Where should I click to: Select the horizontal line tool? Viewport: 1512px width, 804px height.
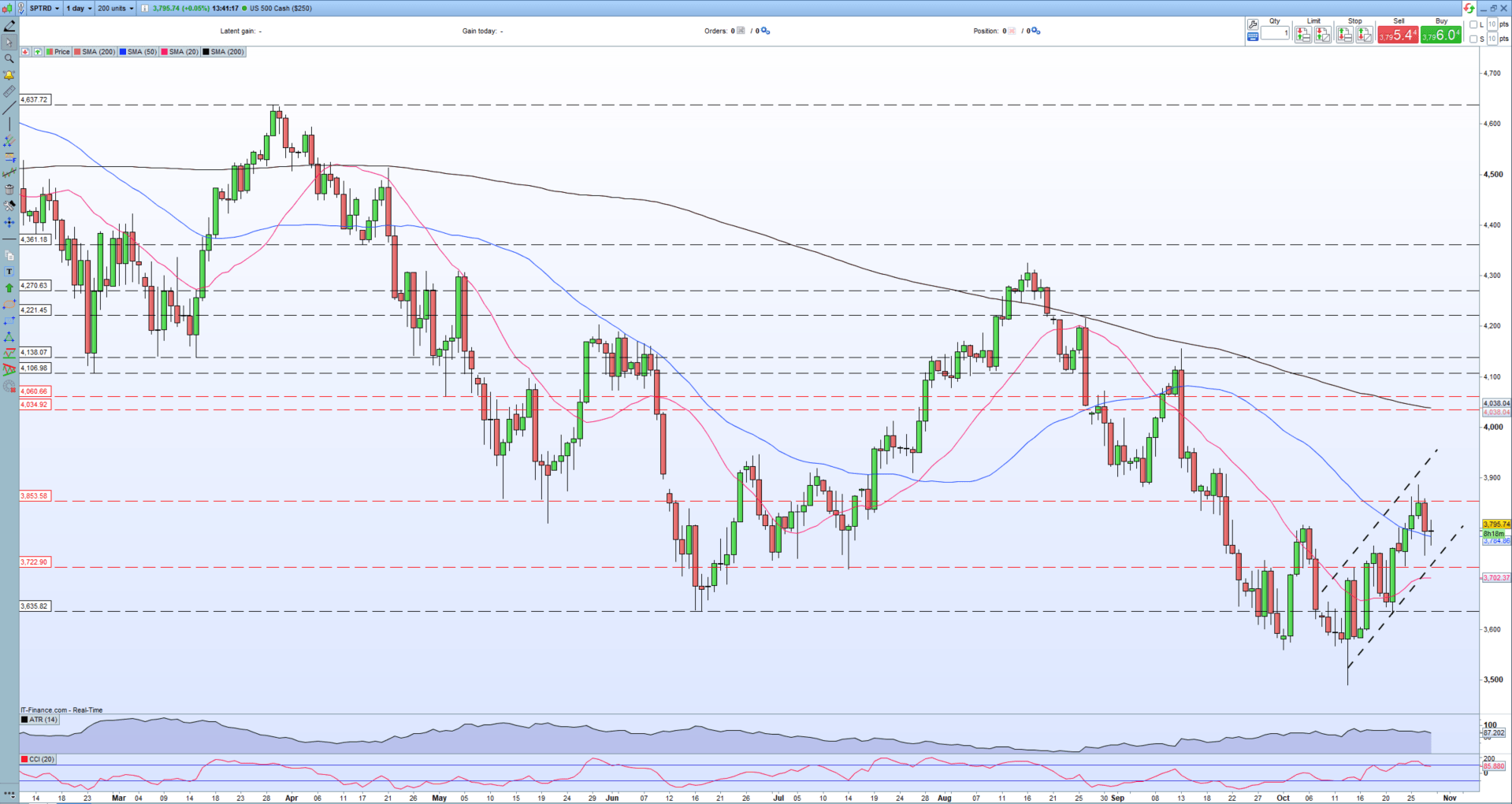9,239
